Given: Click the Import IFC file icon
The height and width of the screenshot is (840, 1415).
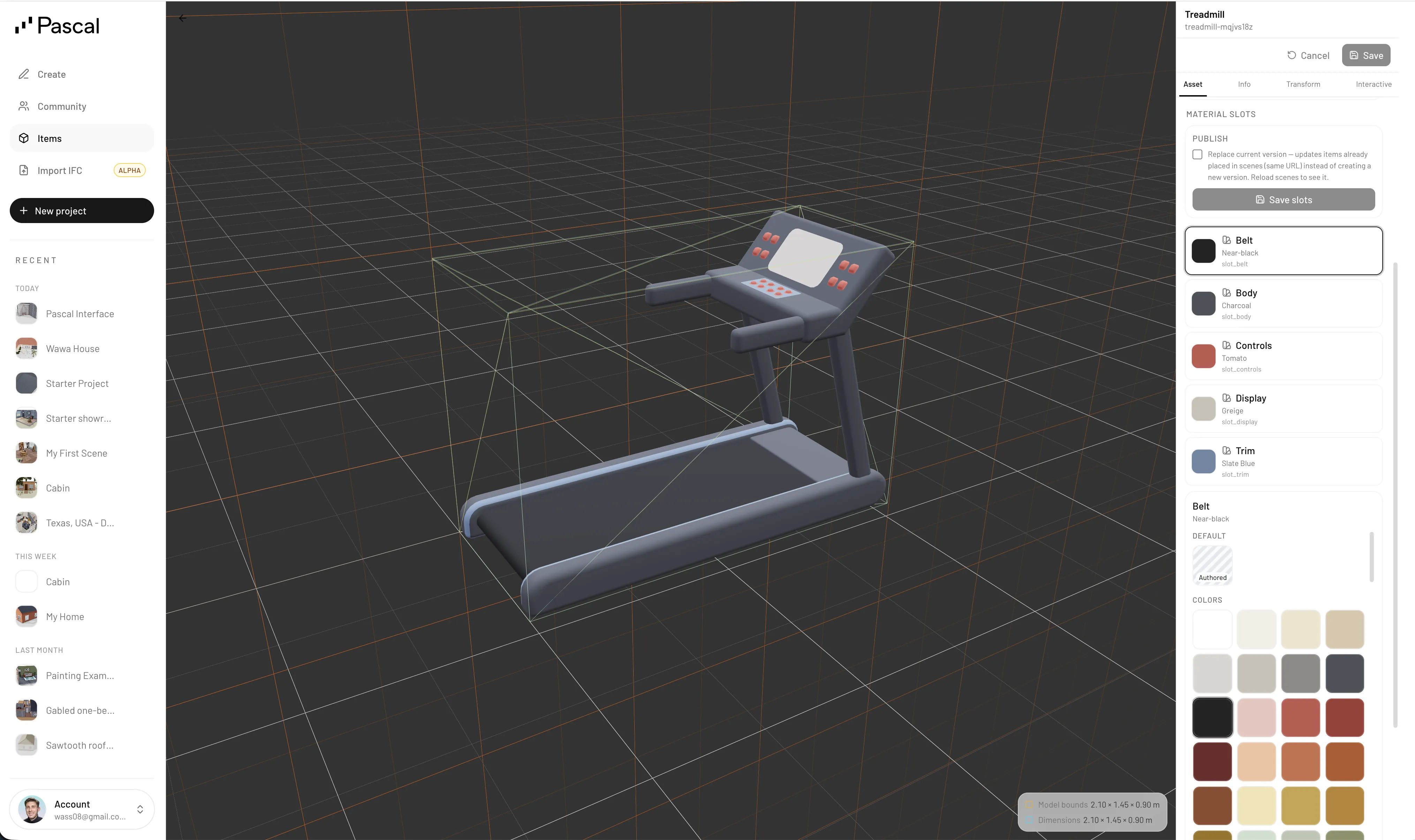Looking at the screenshot, I should click(x=24, y=170).
